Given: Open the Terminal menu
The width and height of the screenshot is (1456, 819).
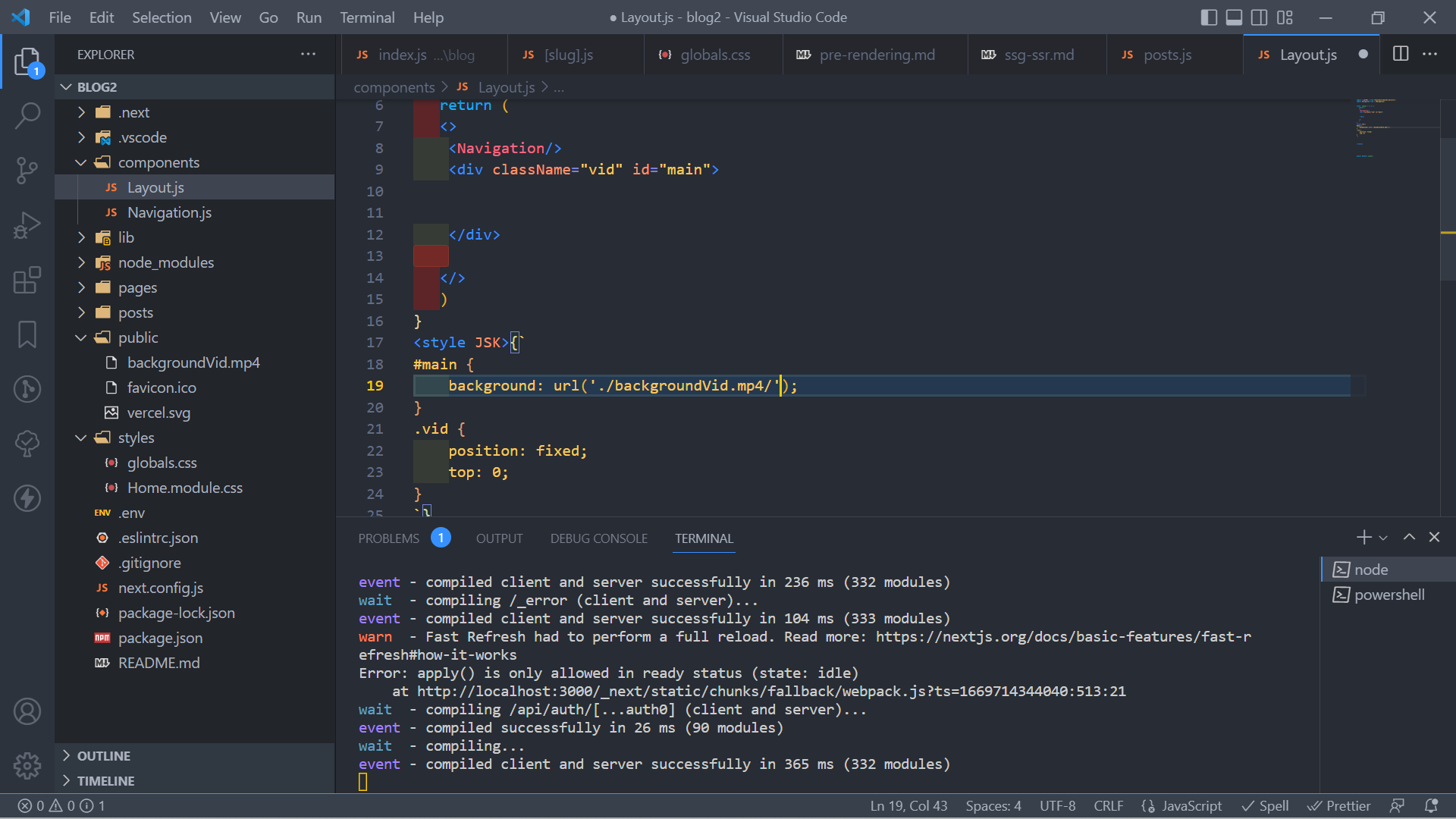Looking at the screenshot, I should [367, 17].
